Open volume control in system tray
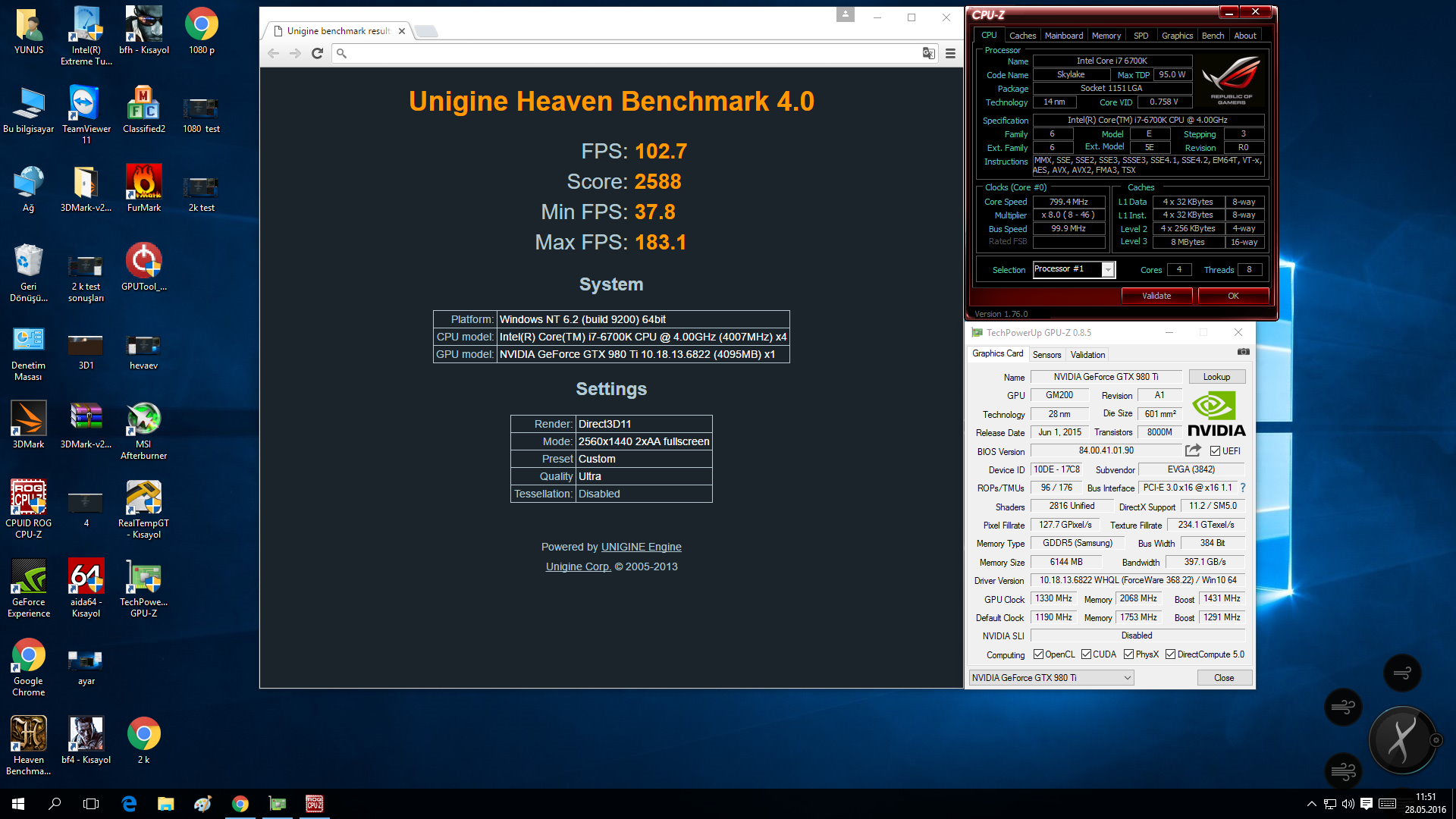 coord(1348,804)
